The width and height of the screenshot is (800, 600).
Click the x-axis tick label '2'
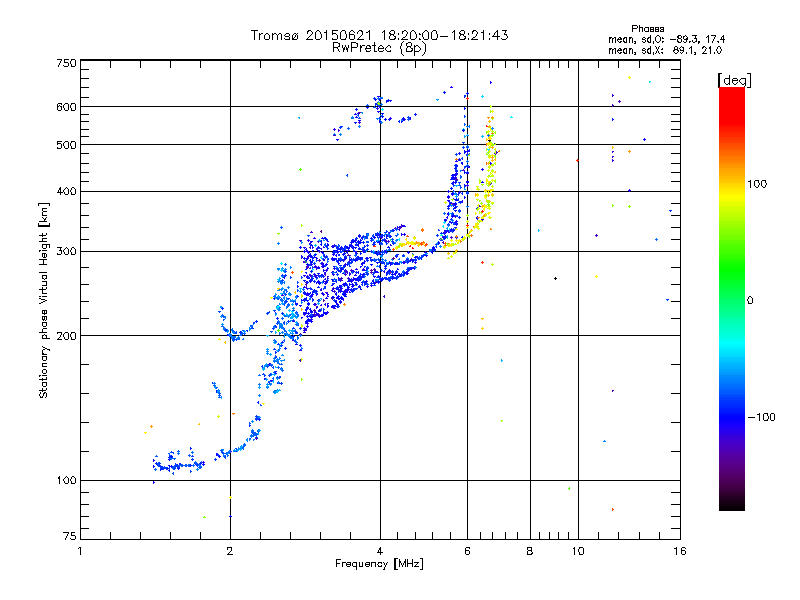click(230, 551)
